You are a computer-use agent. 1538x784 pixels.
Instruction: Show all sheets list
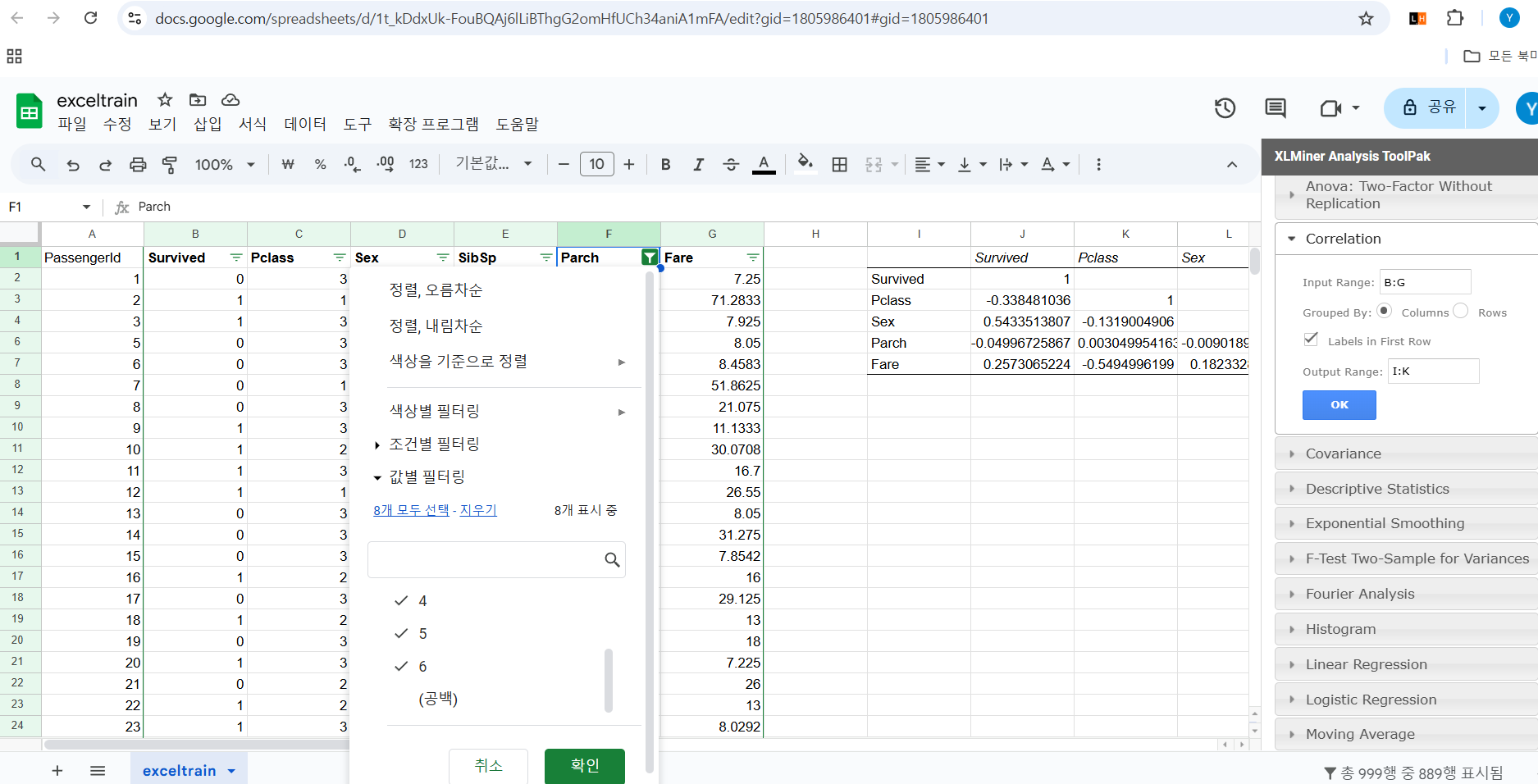(98, 771)
